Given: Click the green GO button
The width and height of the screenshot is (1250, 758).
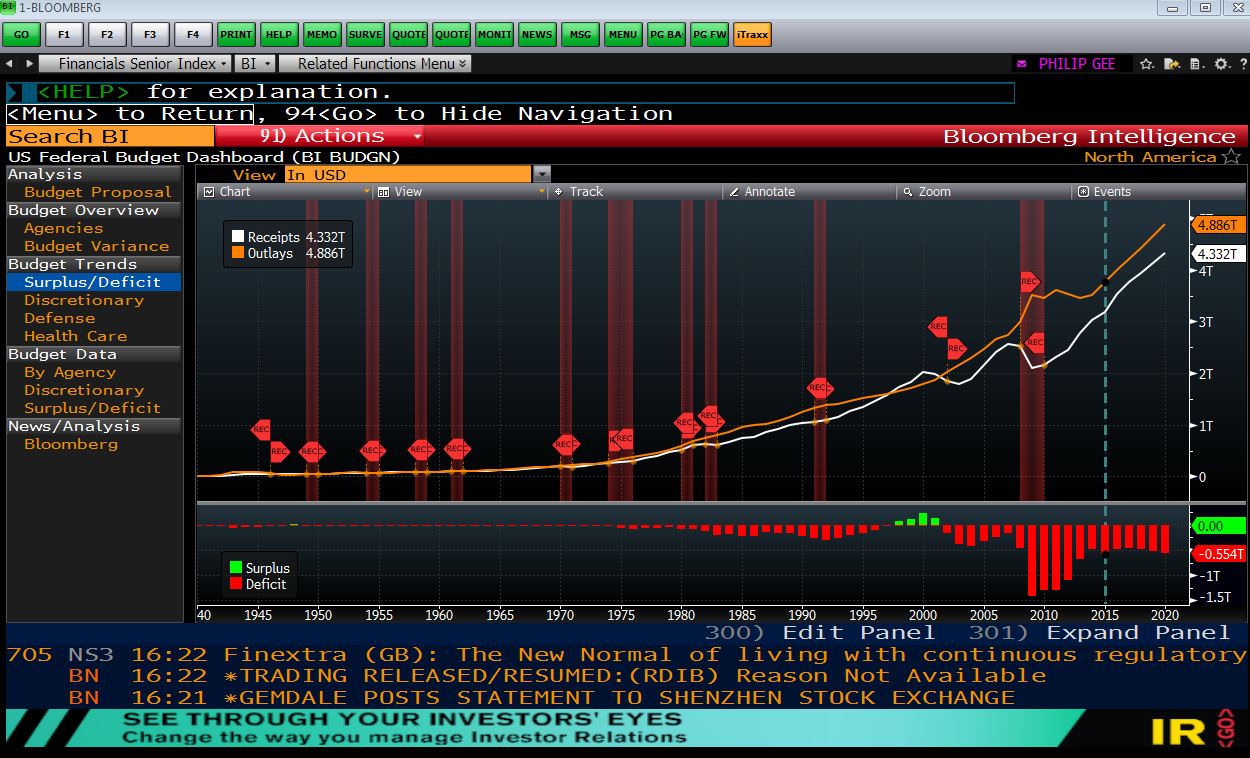Looking at the screenshot, I should 21,34.
